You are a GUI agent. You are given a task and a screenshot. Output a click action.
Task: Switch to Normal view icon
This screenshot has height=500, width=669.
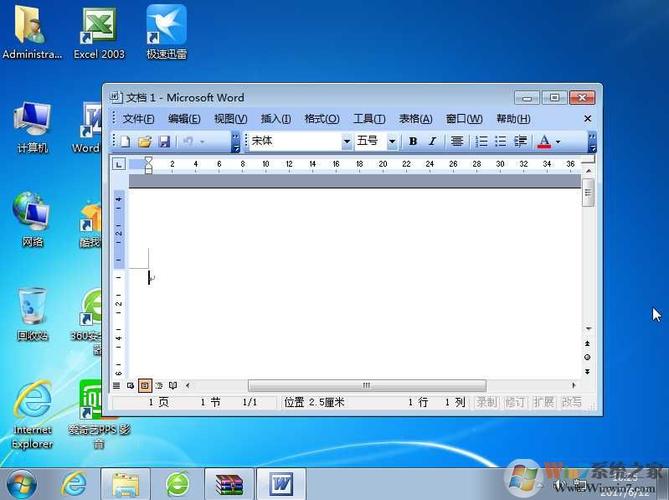(116, 386)
